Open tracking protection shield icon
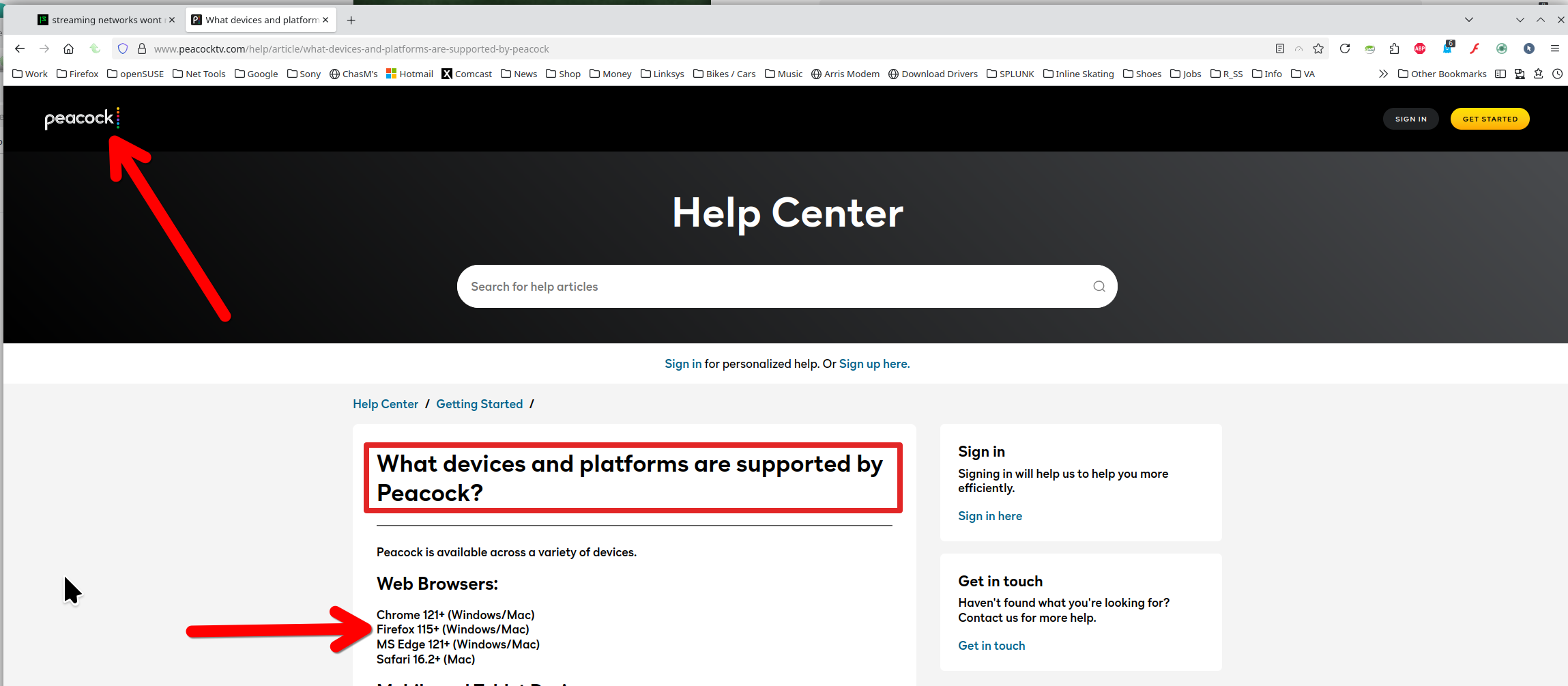Image resolution: width=1568 pixels, height=686 pixels. pos(123,48)
